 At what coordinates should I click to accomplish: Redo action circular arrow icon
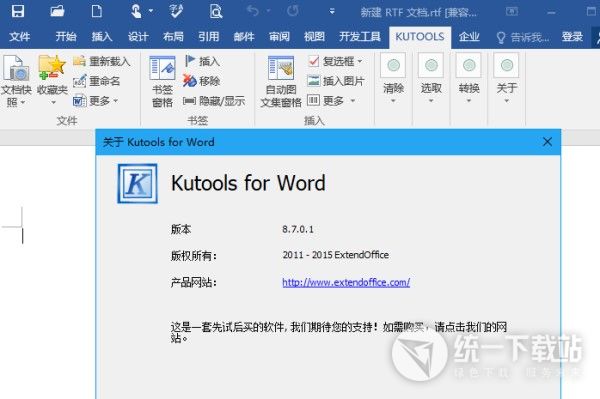click(293, 11)
